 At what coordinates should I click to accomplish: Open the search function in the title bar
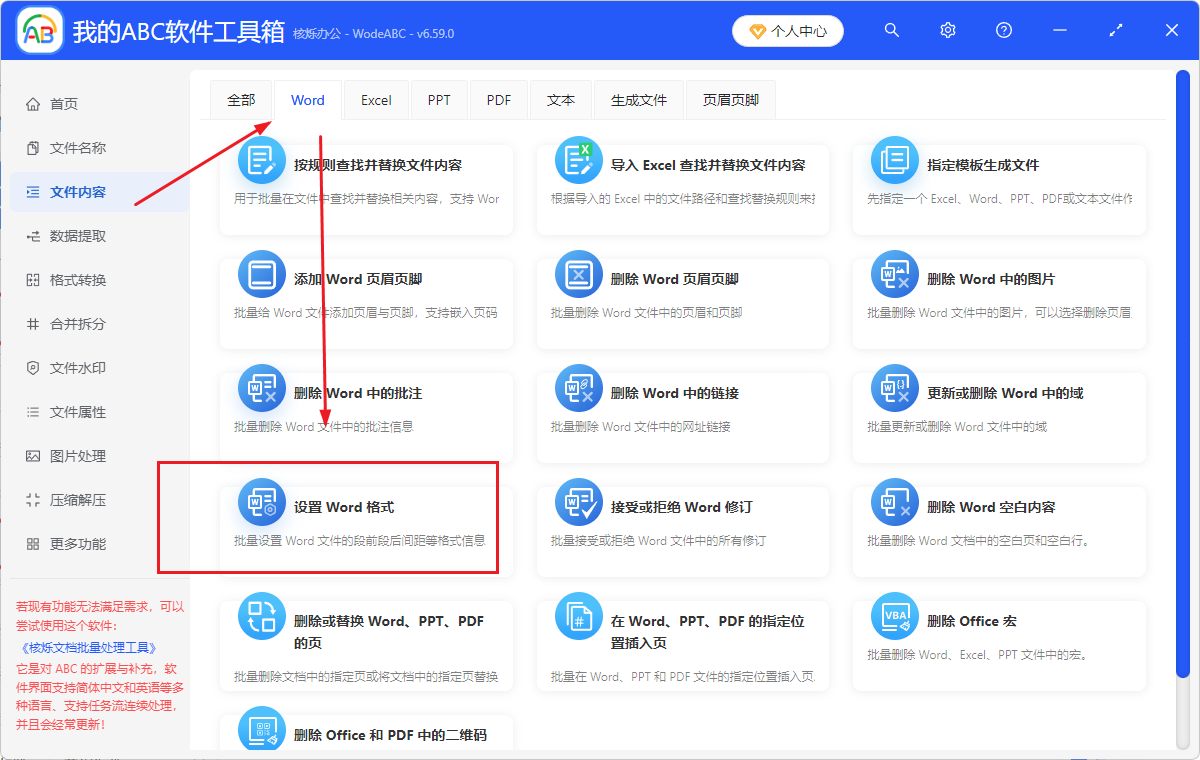coord(891,30)
